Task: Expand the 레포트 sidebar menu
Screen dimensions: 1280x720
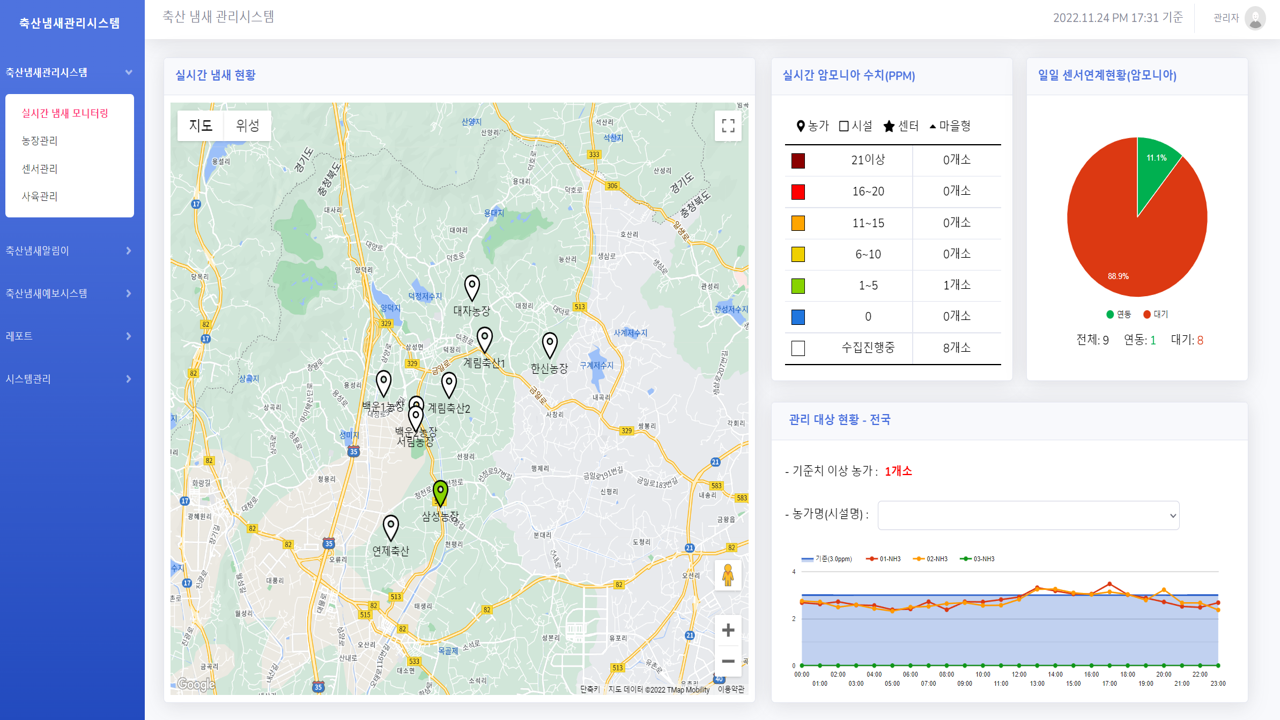Action: click(x=69, y=336)
